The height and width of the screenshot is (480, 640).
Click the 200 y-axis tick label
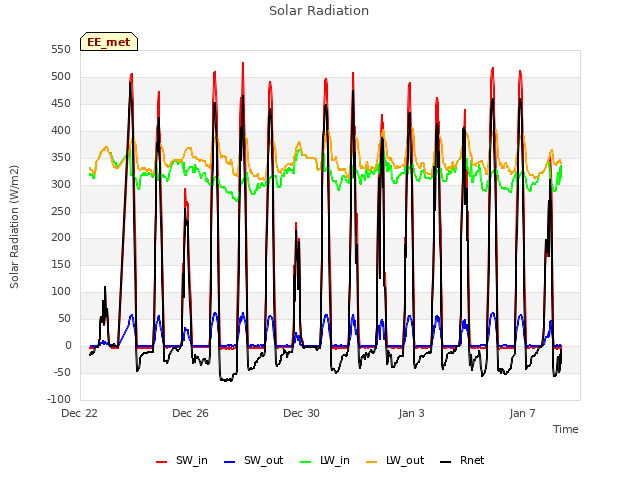click(x=61, y=238)
